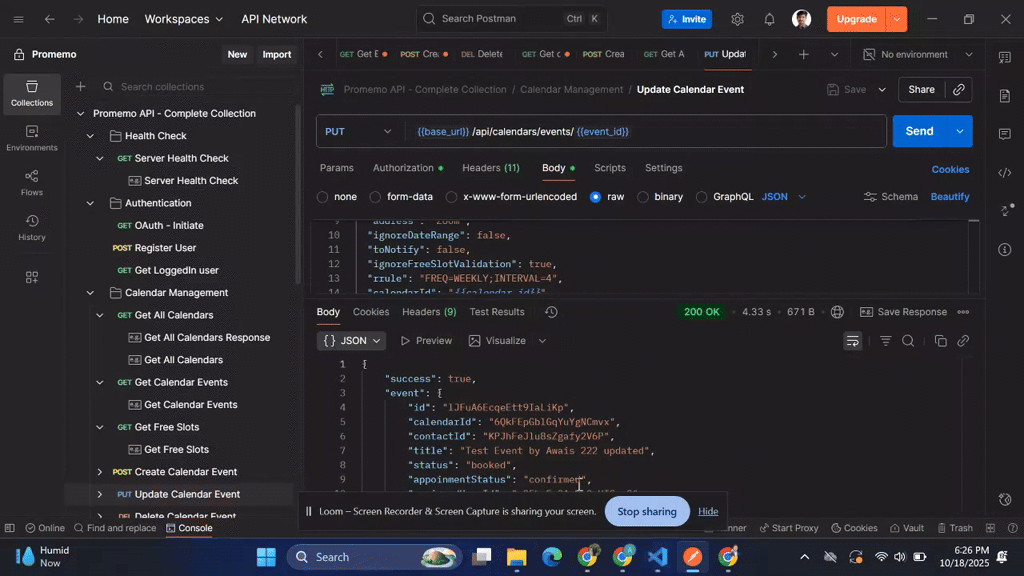
Task: Open the Environments sidebar panel
Action: pyautogui.click(x=31, y=138)
